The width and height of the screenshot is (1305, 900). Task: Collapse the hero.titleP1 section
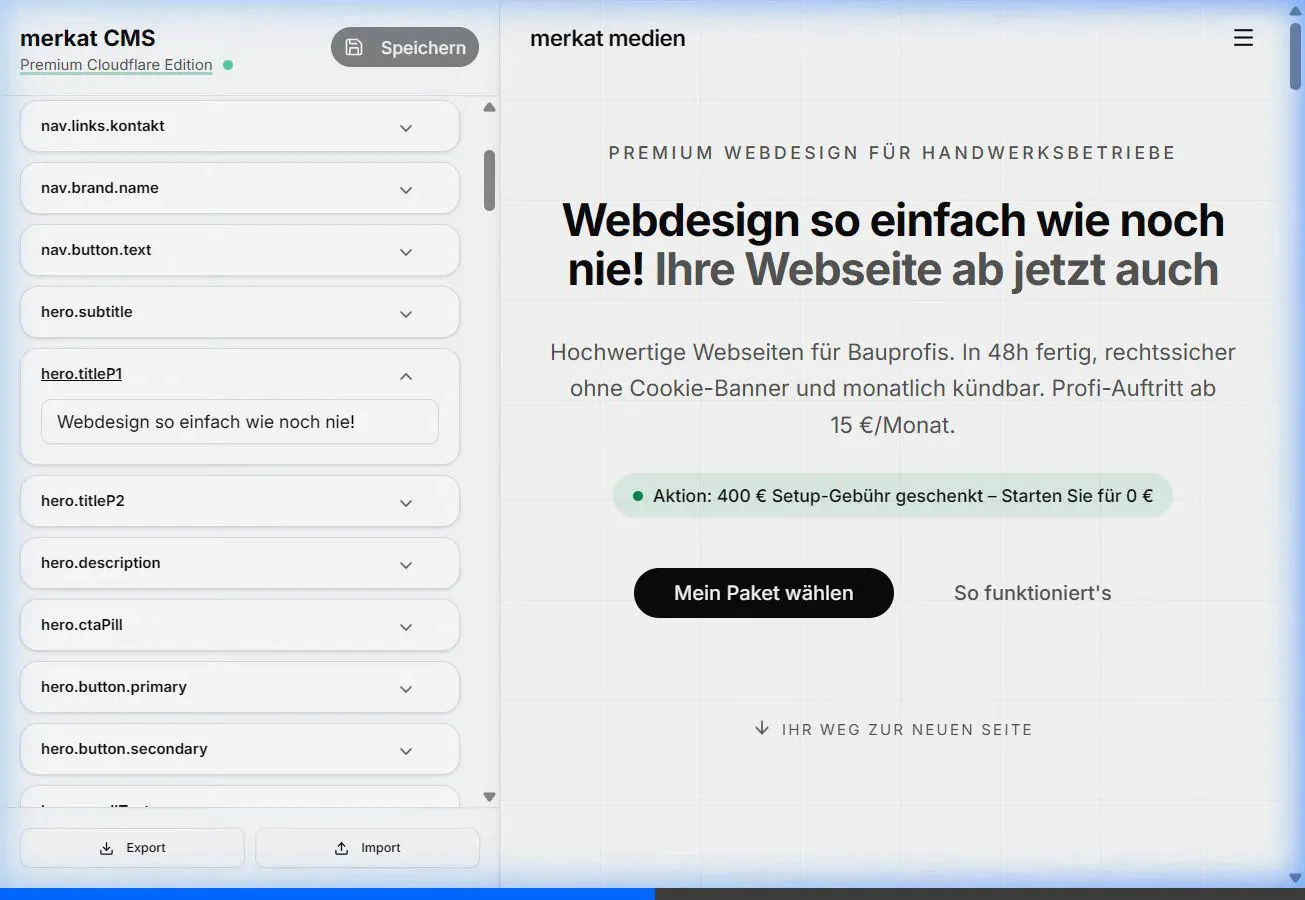point(406,376)
